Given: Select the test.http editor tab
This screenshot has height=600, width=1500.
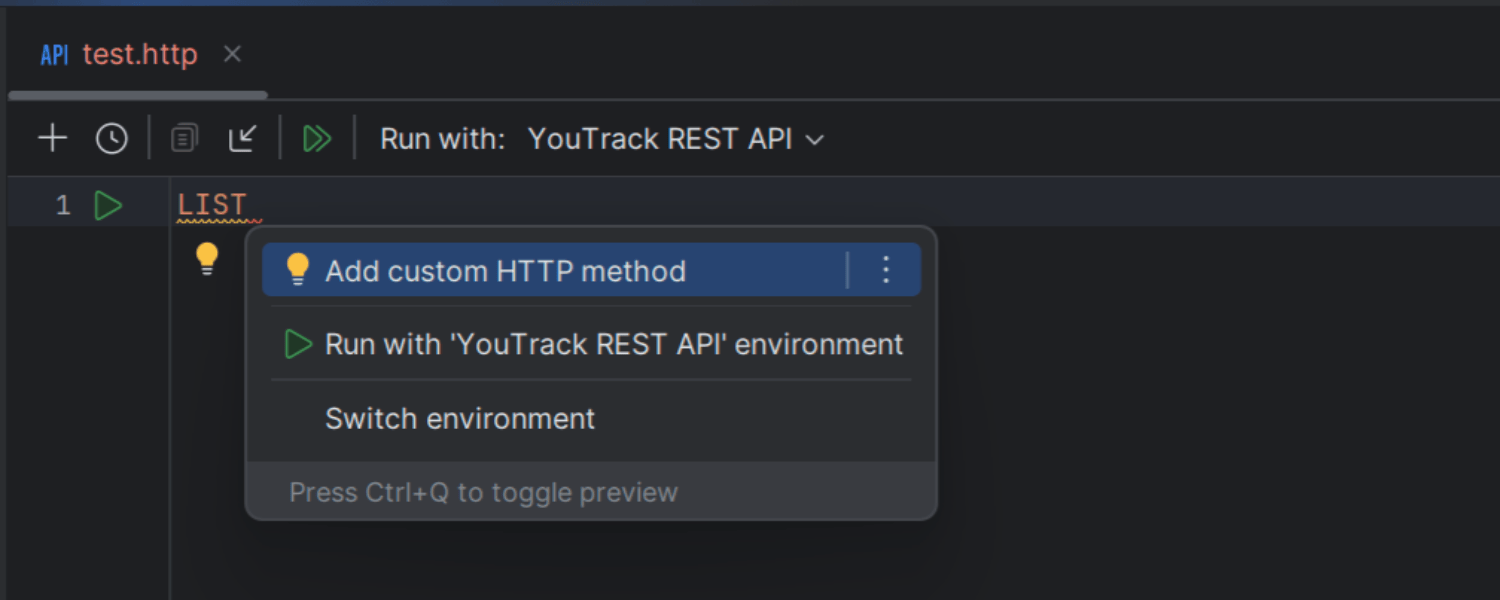Looking at the screenshot, I should coord(139,54).
